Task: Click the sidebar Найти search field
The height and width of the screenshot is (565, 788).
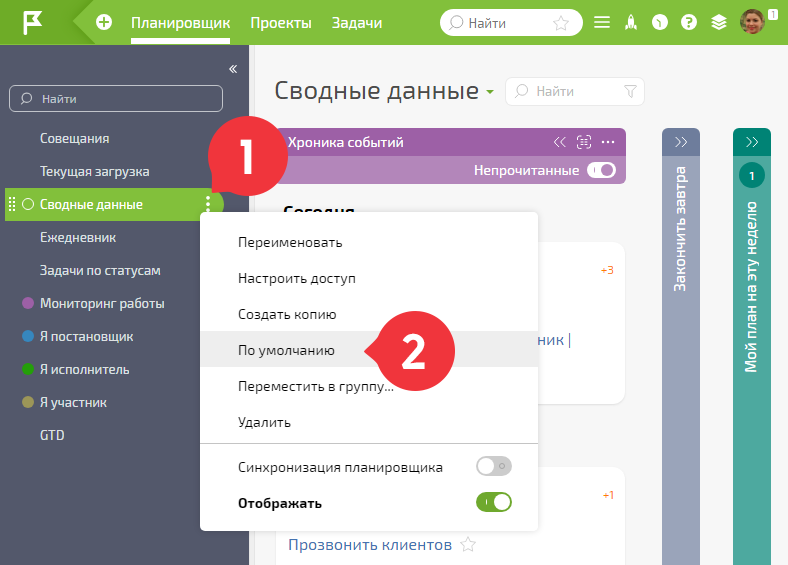Action: pyautogui.click(x=116, y=99)
